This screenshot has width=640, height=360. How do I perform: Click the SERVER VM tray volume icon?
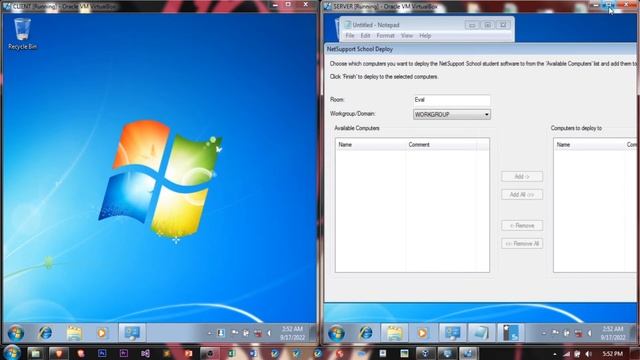pyautogui.click(x=589, y=333)
